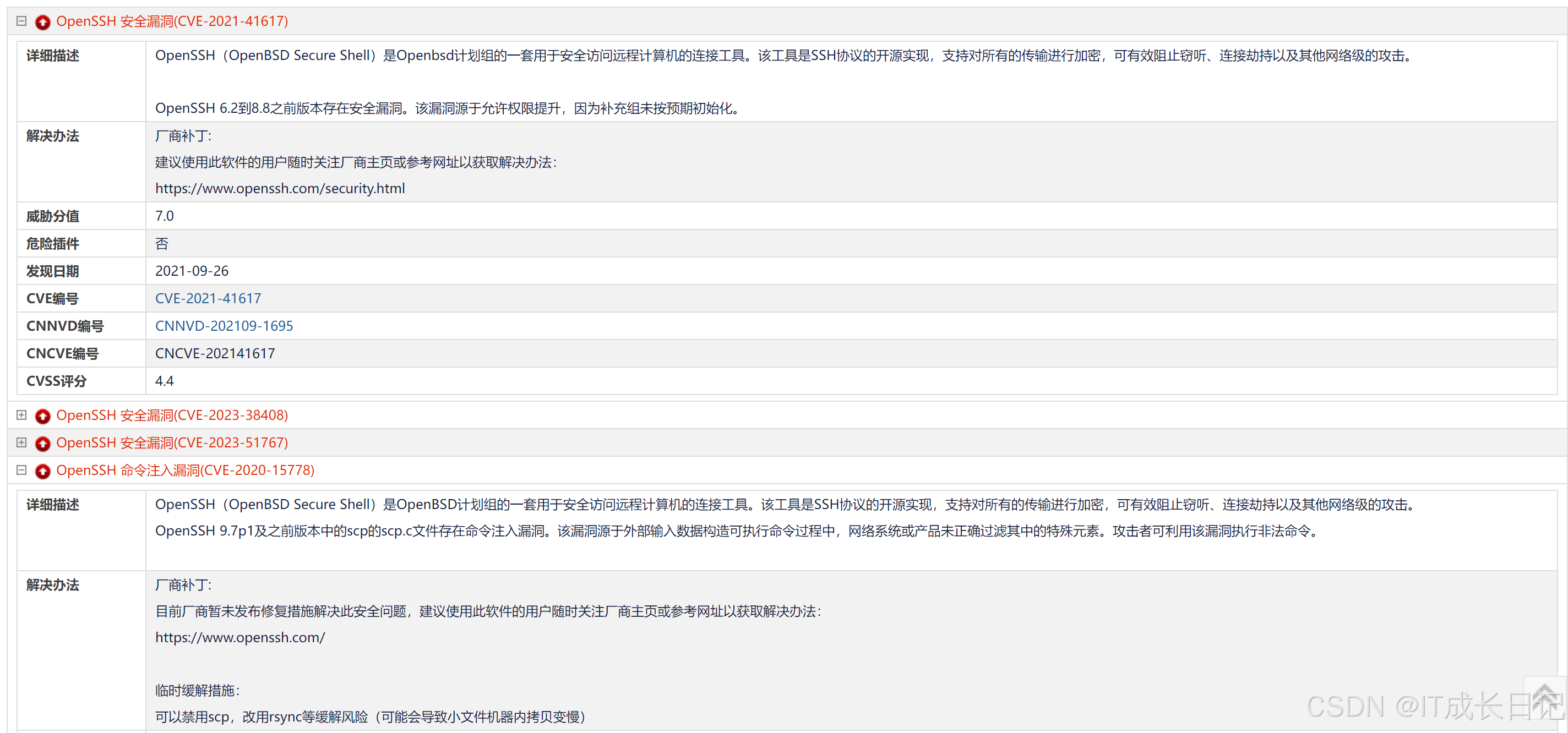Expand the CVE-2023-38408 vulnerability entry

[x=21, y=415]
